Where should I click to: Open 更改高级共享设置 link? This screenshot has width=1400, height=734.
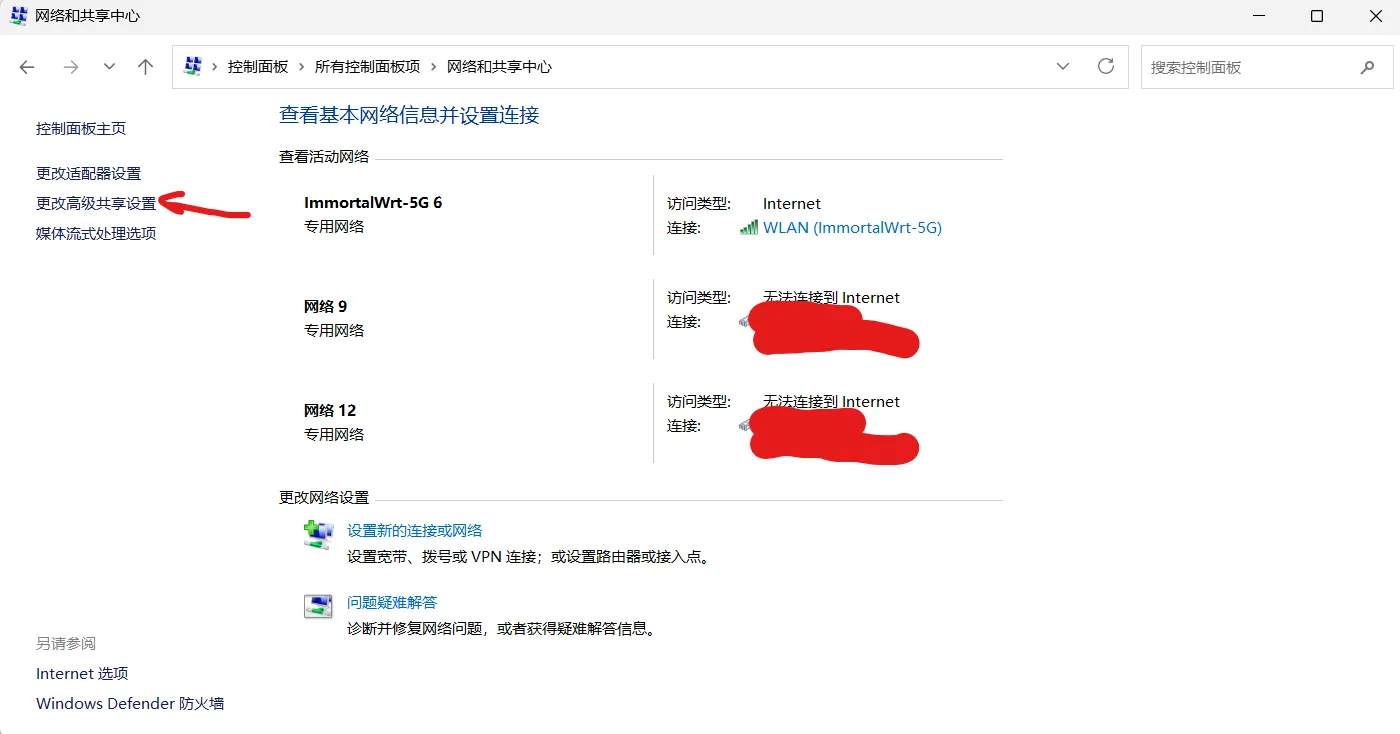click(96, 204)
